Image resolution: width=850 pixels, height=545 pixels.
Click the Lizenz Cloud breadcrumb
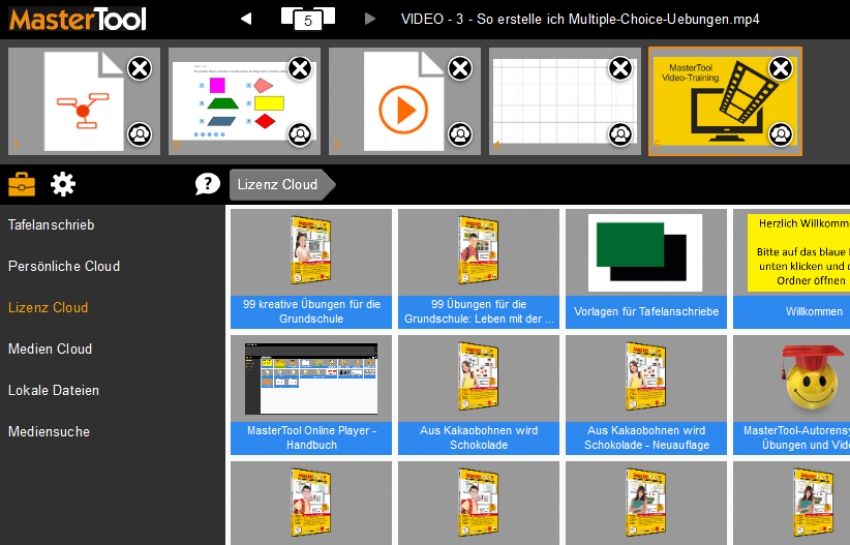(278, 184)
